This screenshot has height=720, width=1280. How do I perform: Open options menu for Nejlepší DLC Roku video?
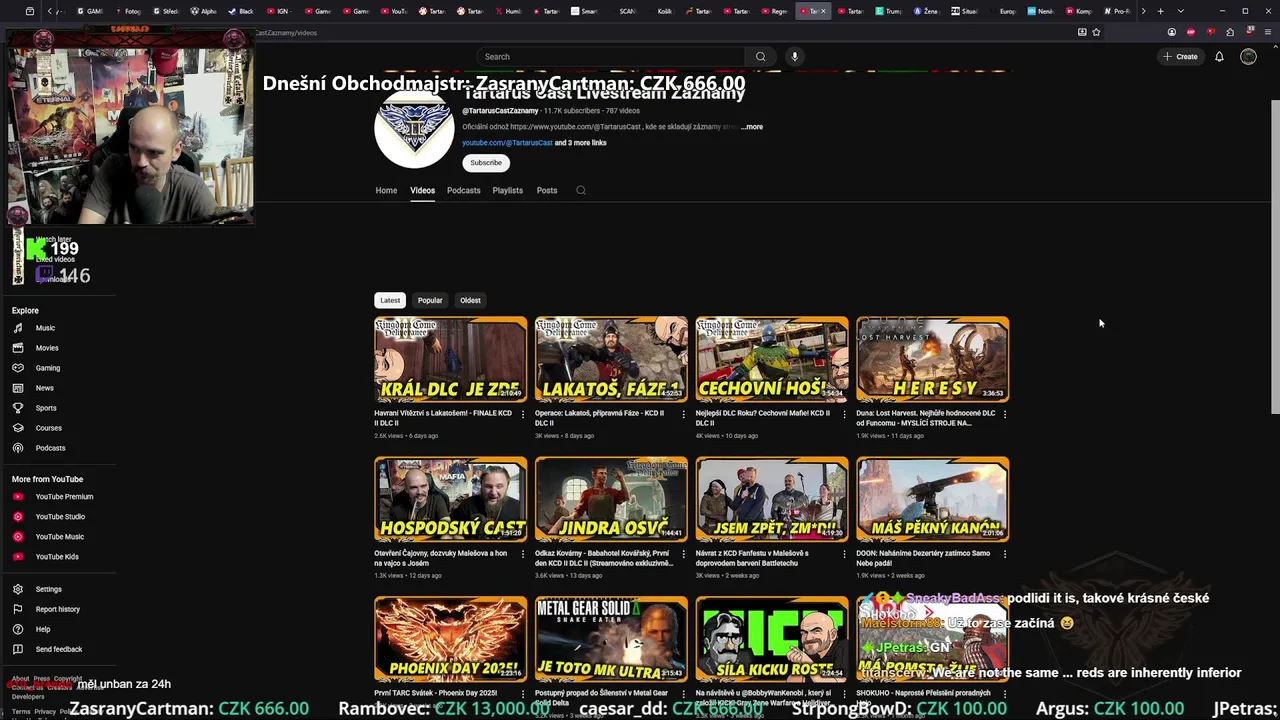[844, 414]
